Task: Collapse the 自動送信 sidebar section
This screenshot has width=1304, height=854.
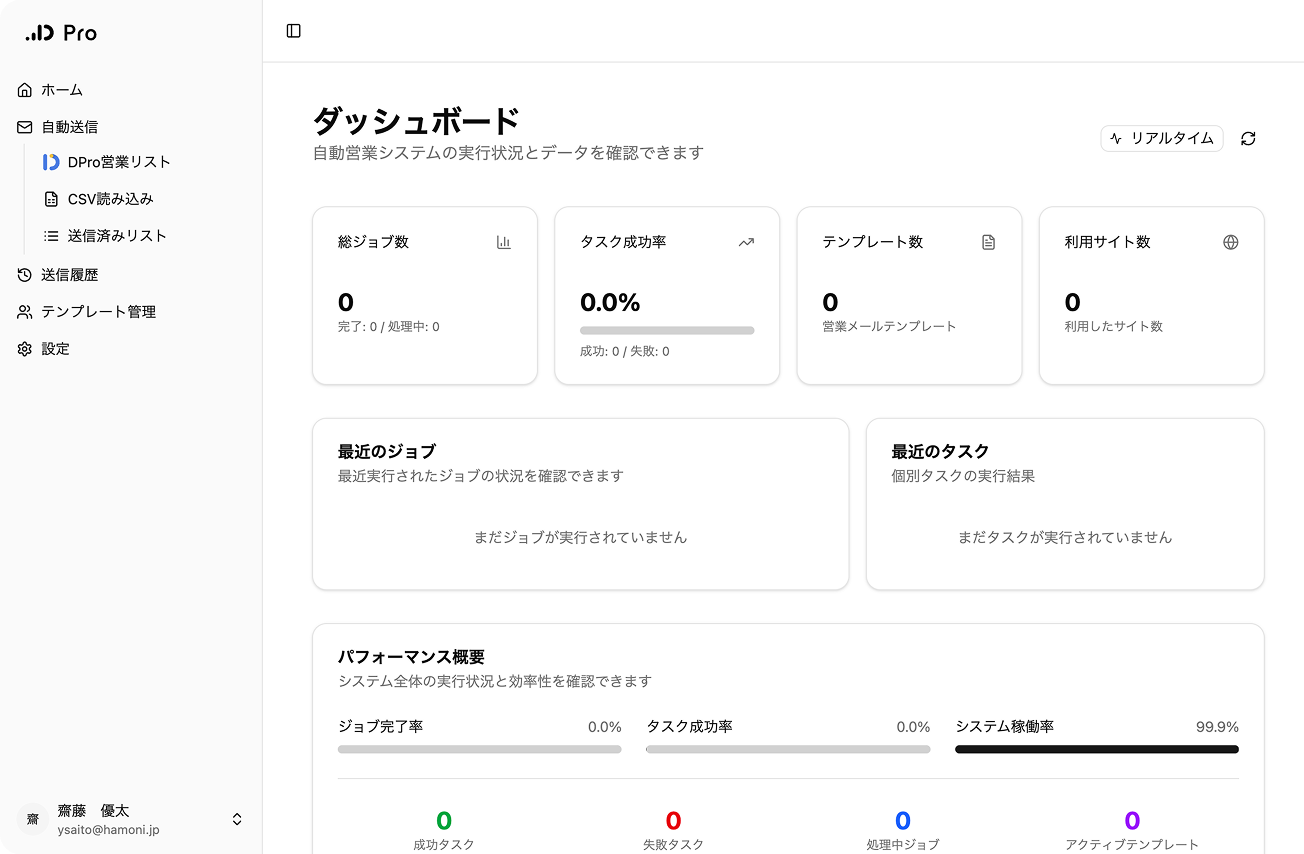Action: coord(68,126)
